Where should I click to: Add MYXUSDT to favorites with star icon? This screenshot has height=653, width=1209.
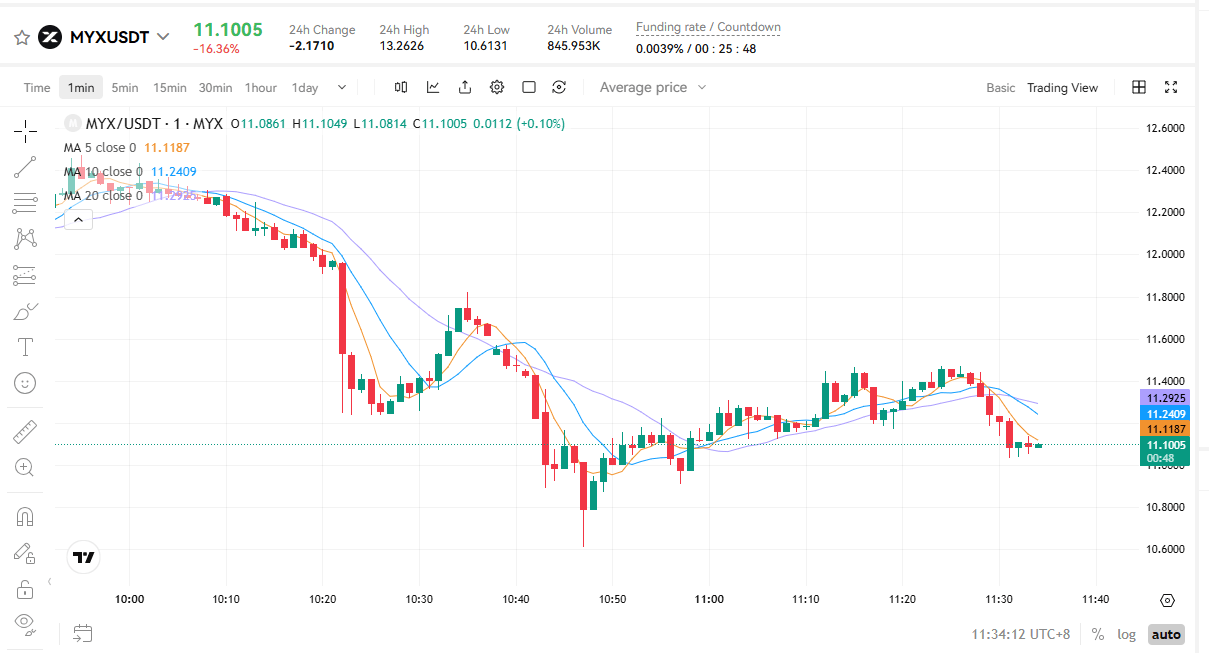tap(21, 38)
